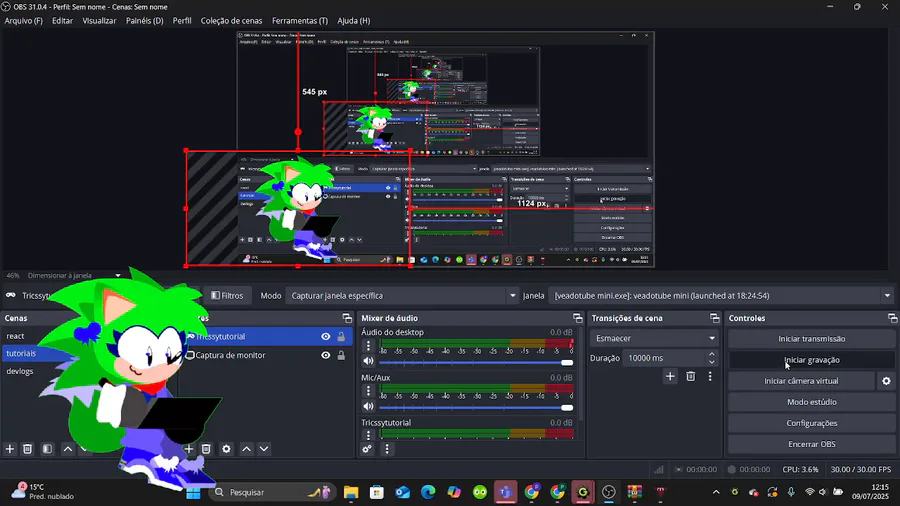The width and height of the screenshot is (900, 506).
Task: Select the devlogs scene
Action: coord(20,371)
